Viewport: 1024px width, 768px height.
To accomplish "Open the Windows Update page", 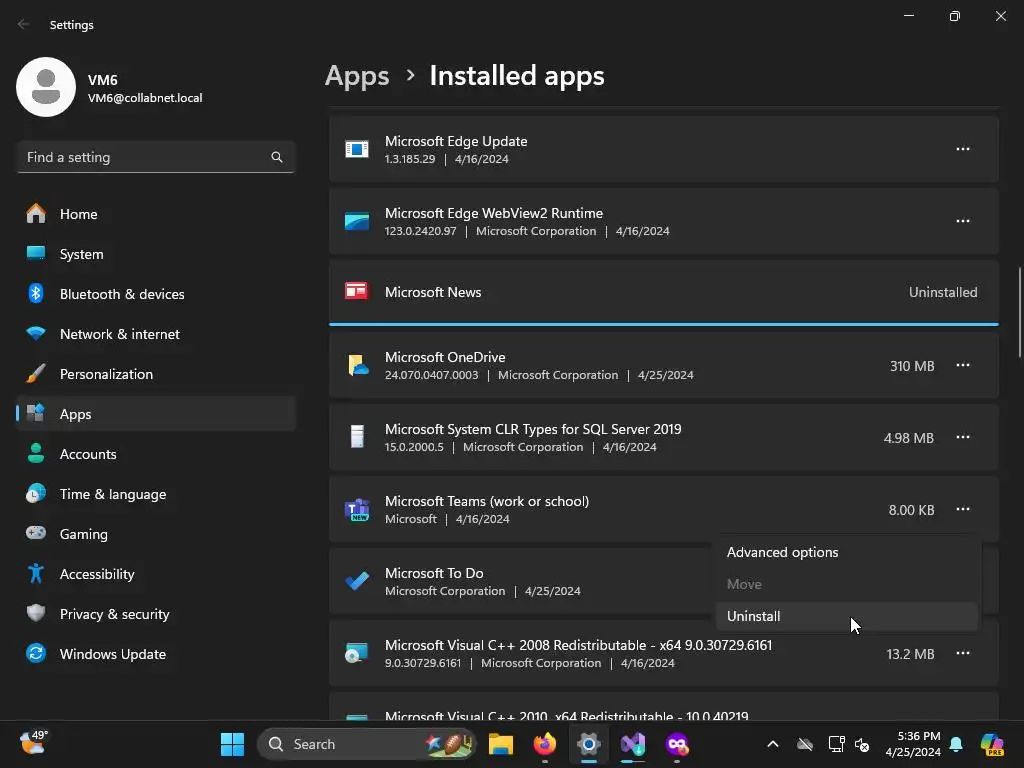I will pos(155,654).
